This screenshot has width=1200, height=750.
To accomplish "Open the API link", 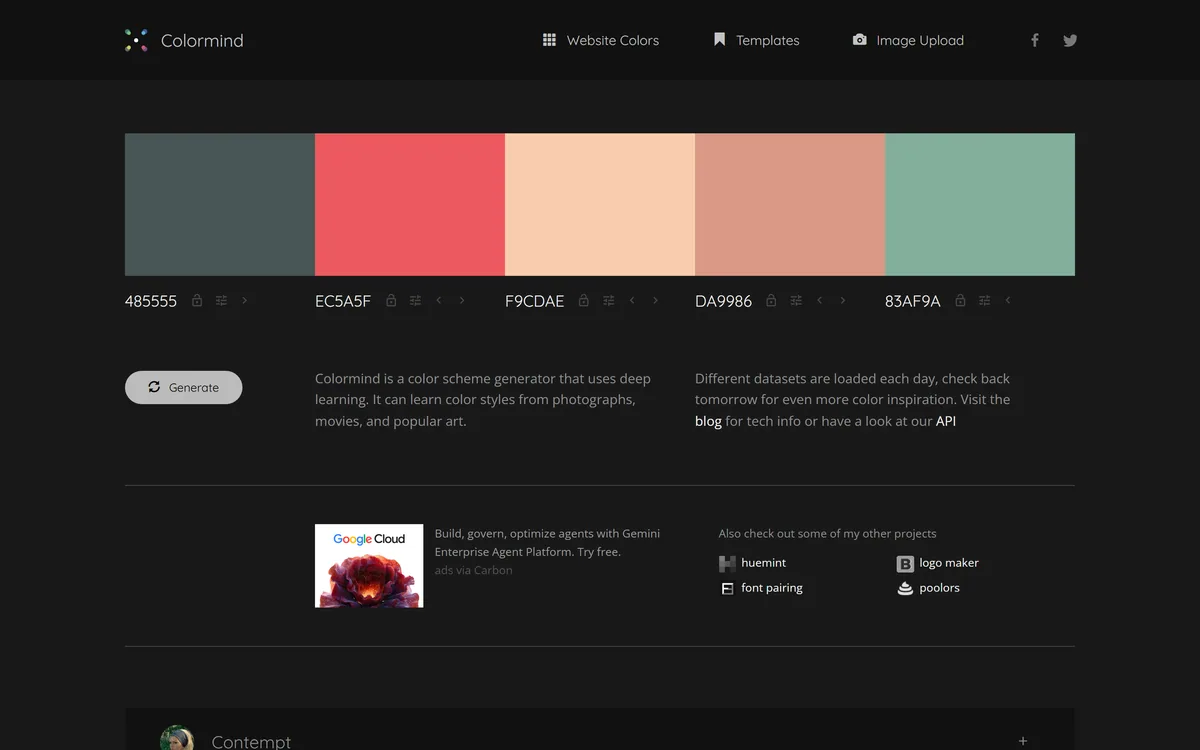I will pyautogui.click(x=946, y=421).
